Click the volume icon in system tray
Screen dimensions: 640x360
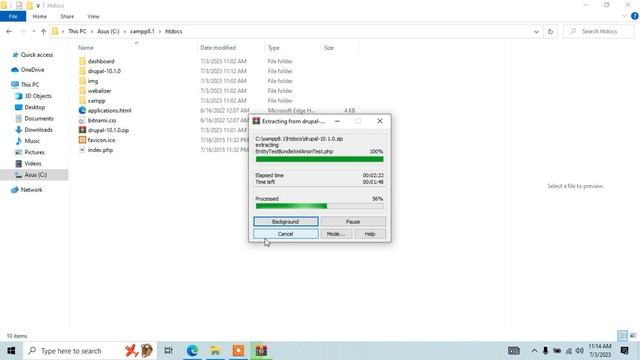[x=580, y=351]
